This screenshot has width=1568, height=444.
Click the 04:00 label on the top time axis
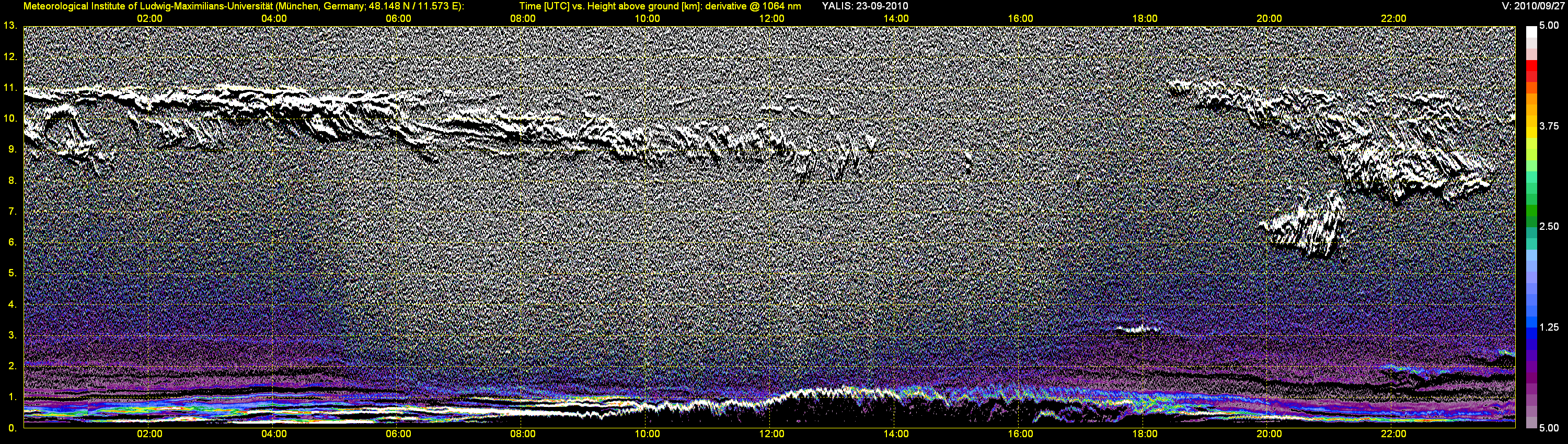pyautogui.click(x=274, y=18)
